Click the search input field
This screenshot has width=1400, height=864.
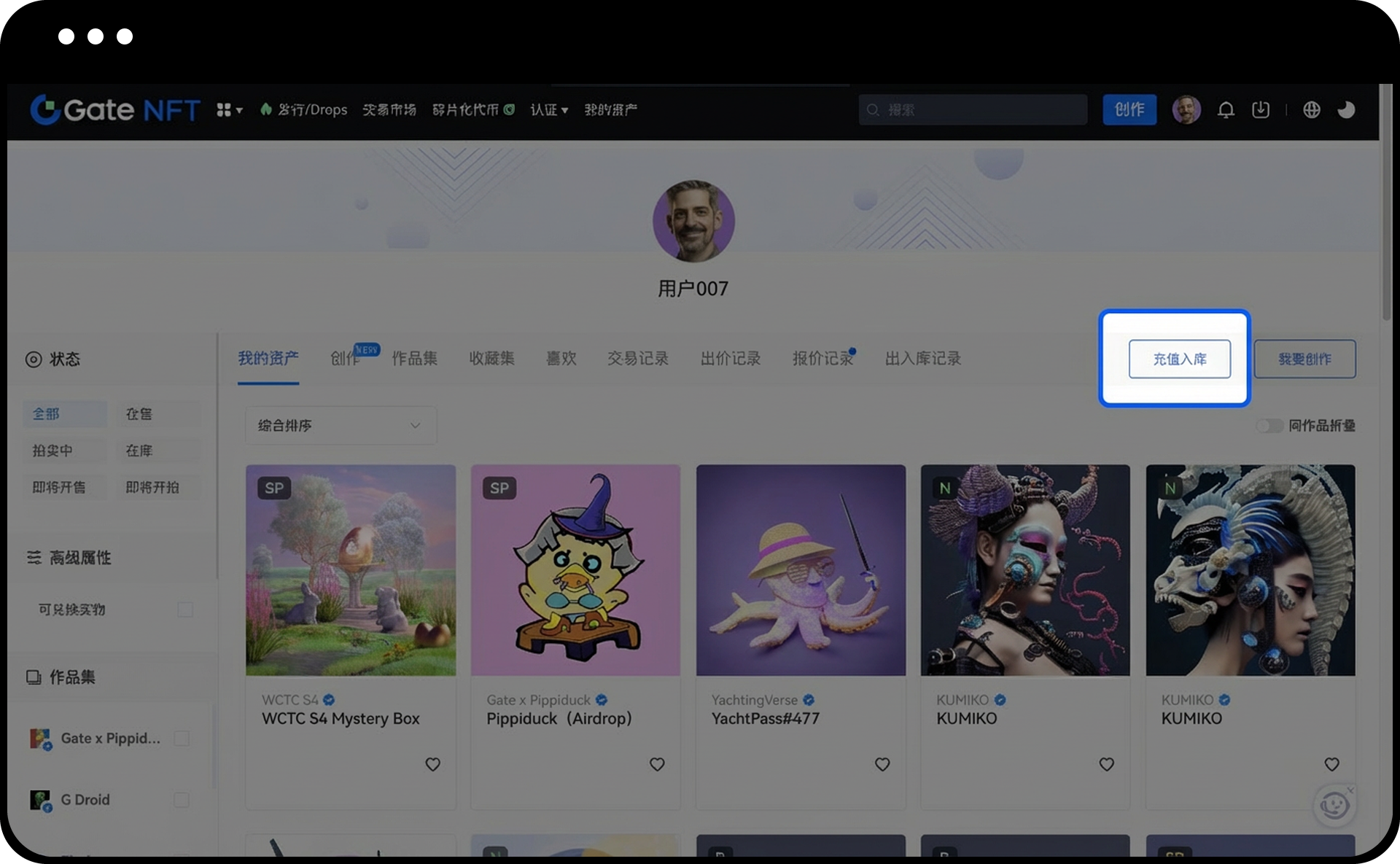click(x=977, y=110)
